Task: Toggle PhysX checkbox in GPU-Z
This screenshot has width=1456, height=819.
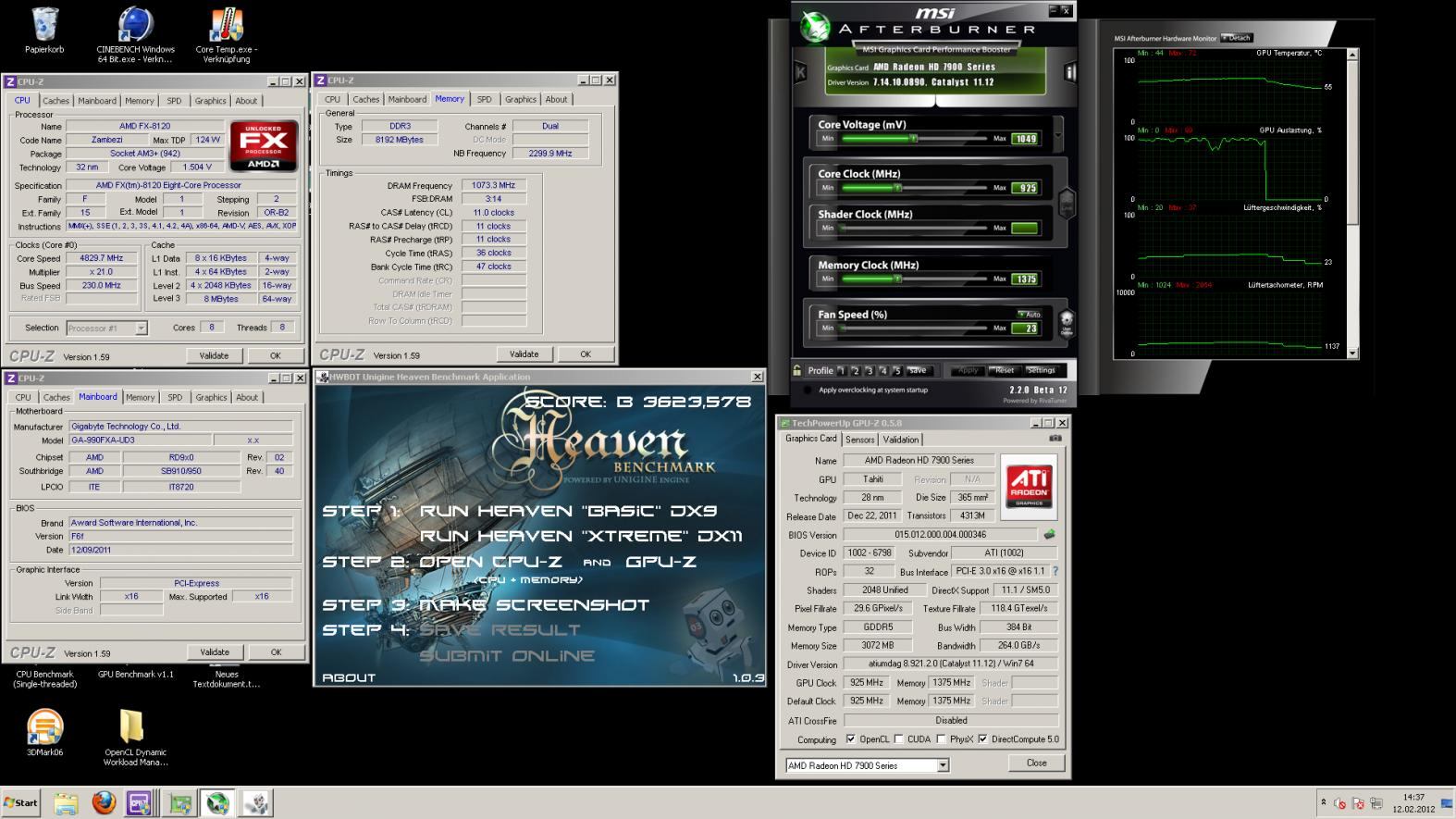Action: pos(941,739)
